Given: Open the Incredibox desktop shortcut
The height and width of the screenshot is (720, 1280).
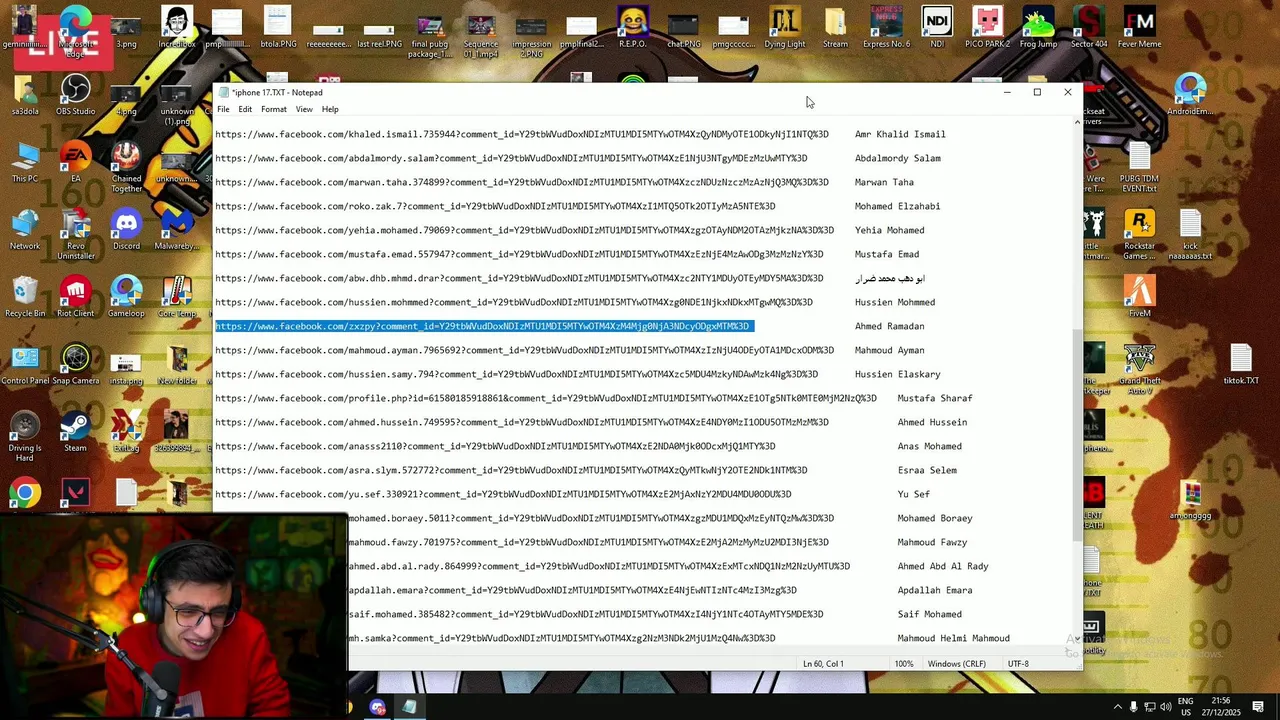Looking at the screenshot, I should coord(177,28).
